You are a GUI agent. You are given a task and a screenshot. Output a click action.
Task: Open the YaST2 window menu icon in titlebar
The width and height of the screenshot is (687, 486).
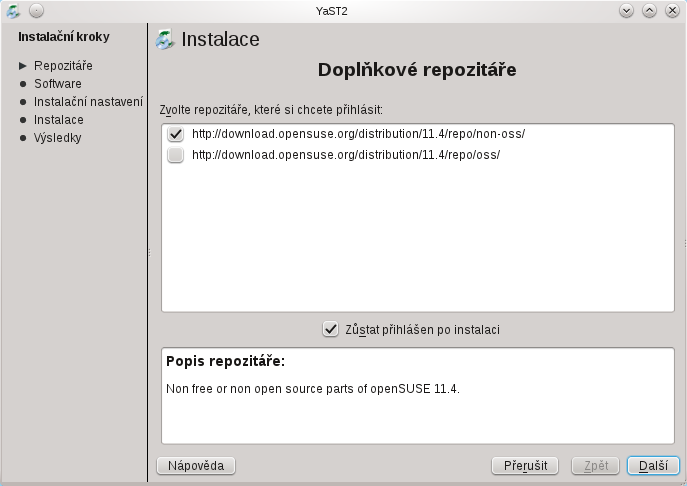13,11
